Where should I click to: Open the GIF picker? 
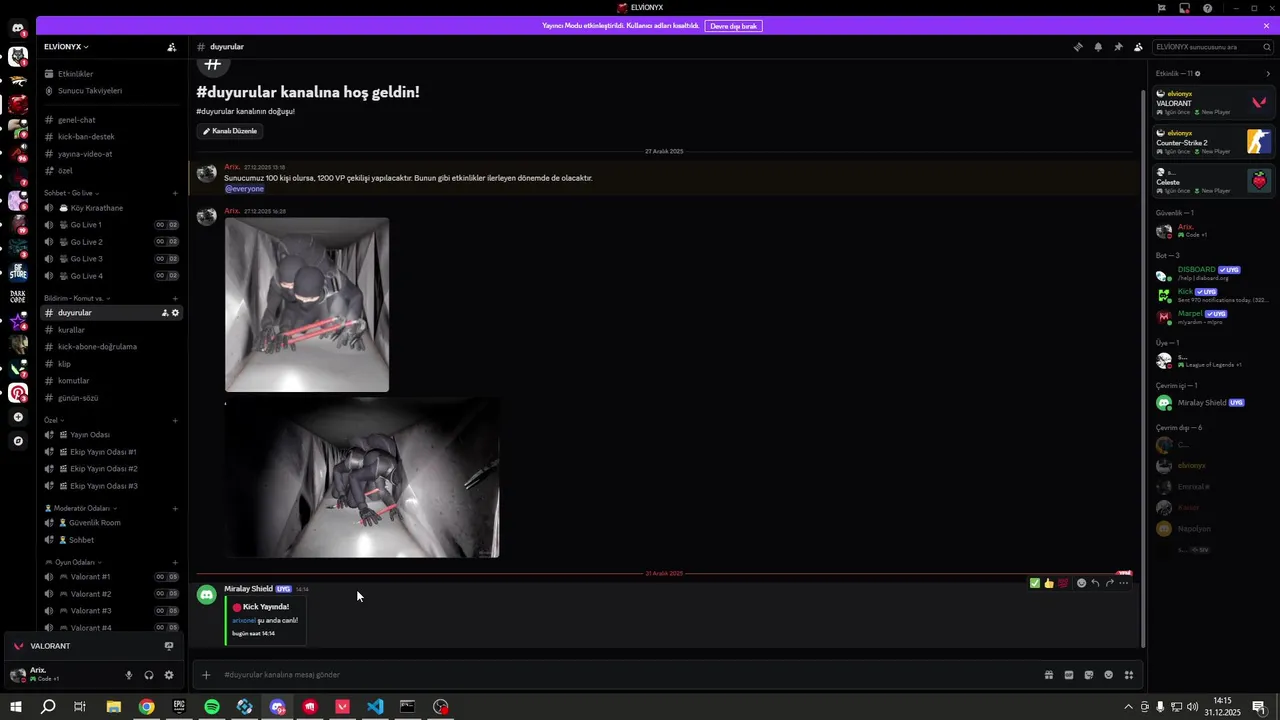coord(1068,675)
